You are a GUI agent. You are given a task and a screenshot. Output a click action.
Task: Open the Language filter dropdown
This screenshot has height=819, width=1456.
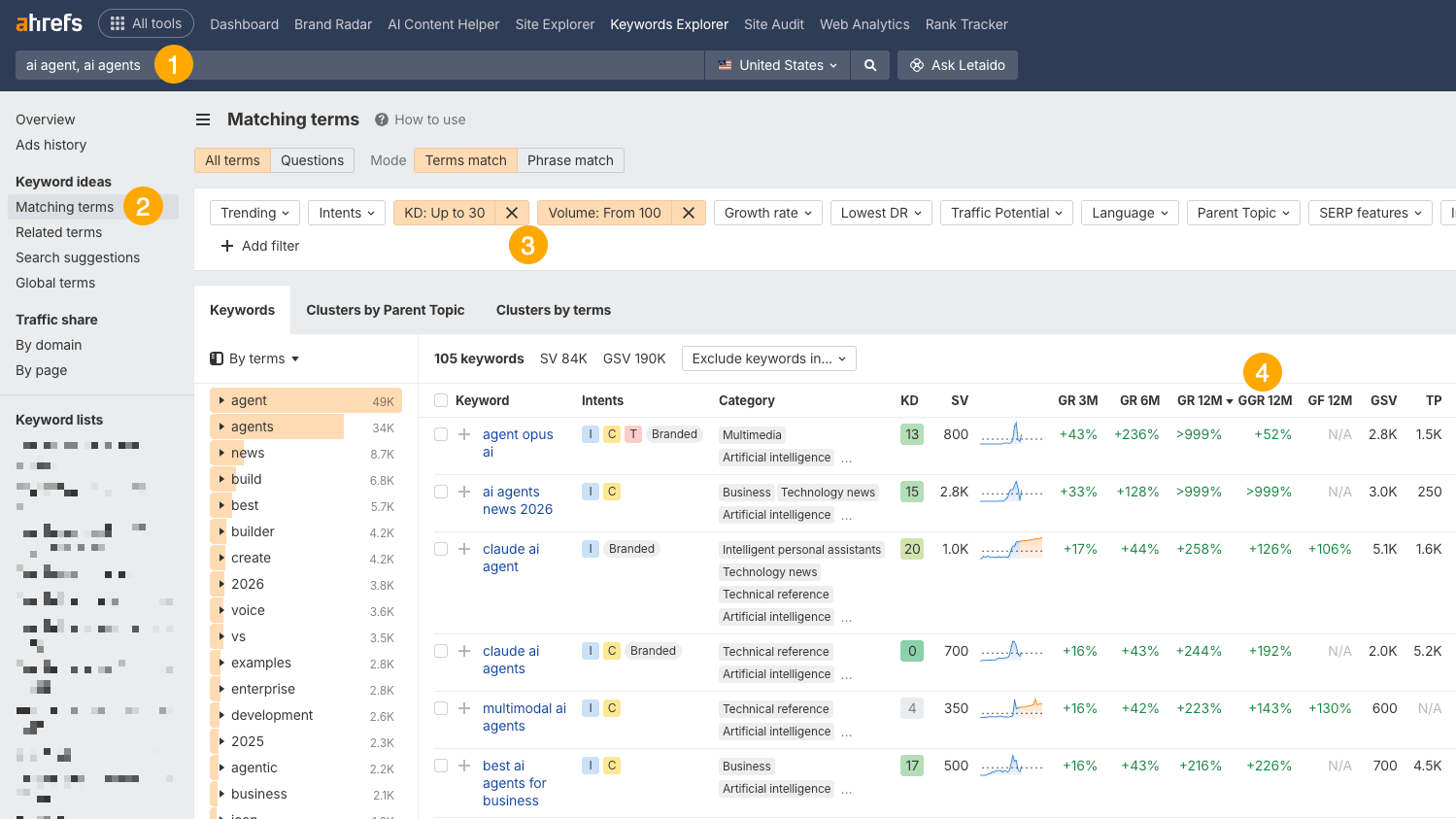pos(1130,213)
